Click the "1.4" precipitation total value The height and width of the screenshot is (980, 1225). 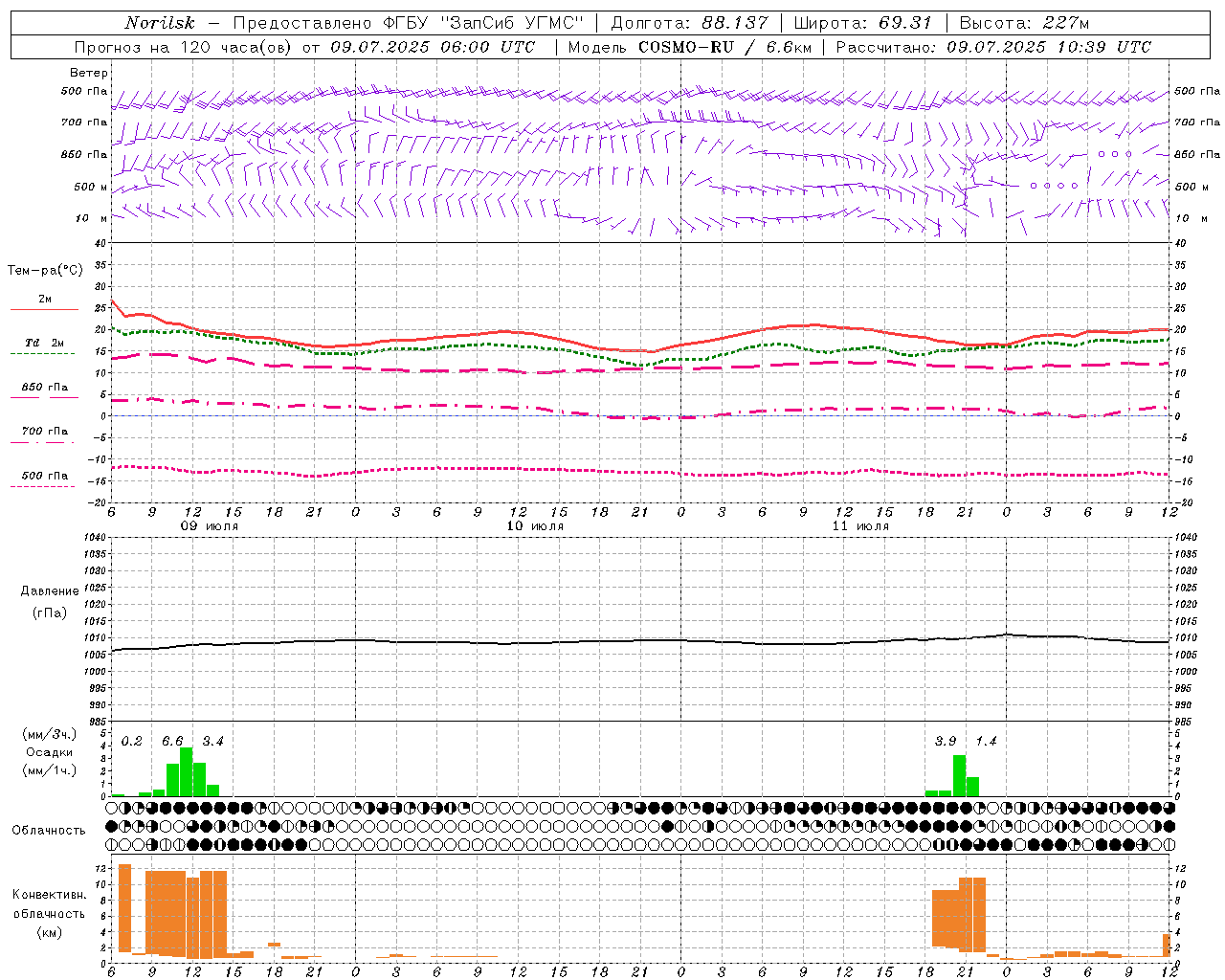point(986,742)
